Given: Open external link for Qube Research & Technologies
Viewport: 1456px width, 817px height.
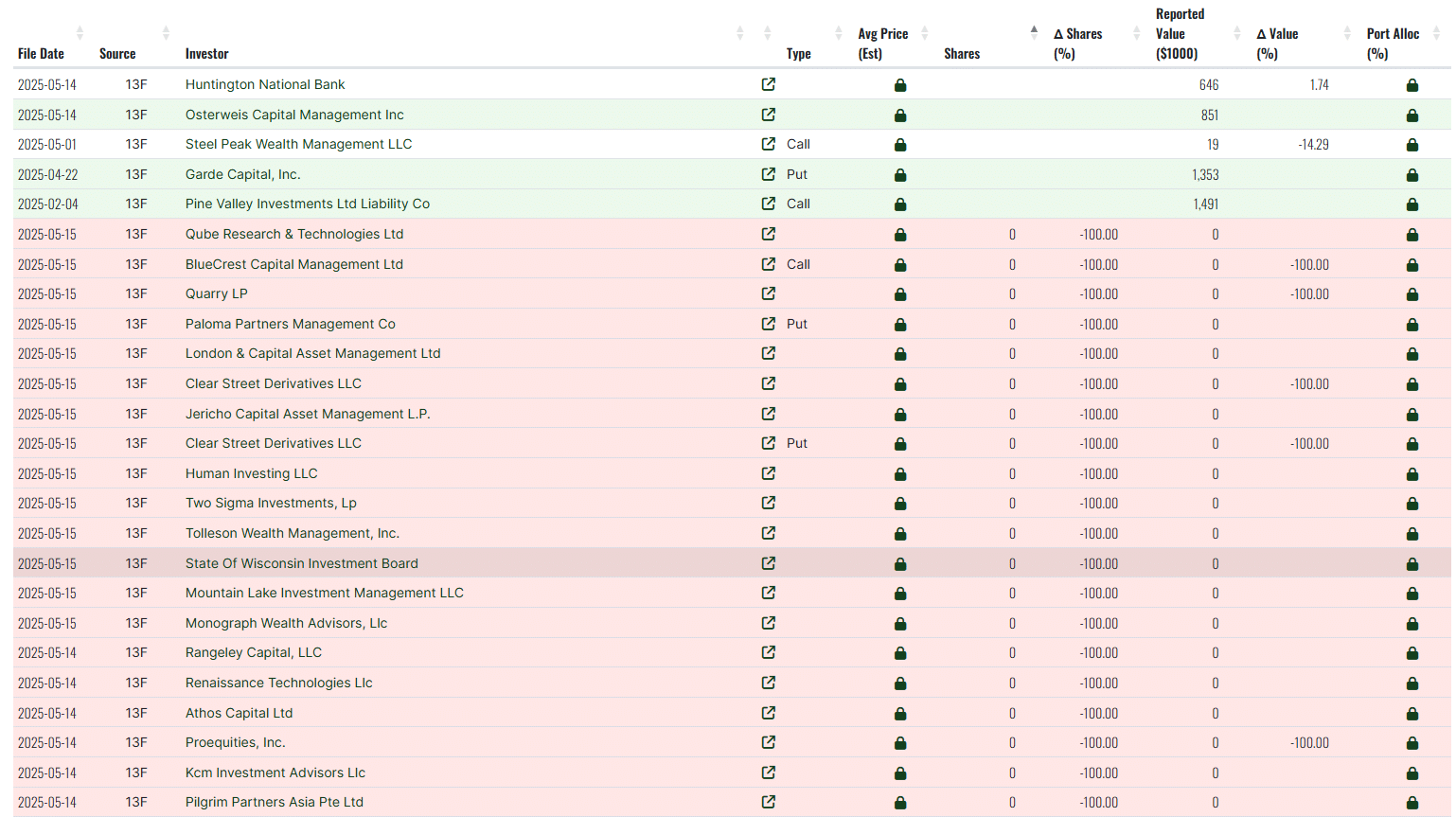Looking at the screenshot, I should pyautogui.click(x=769, y=234).
